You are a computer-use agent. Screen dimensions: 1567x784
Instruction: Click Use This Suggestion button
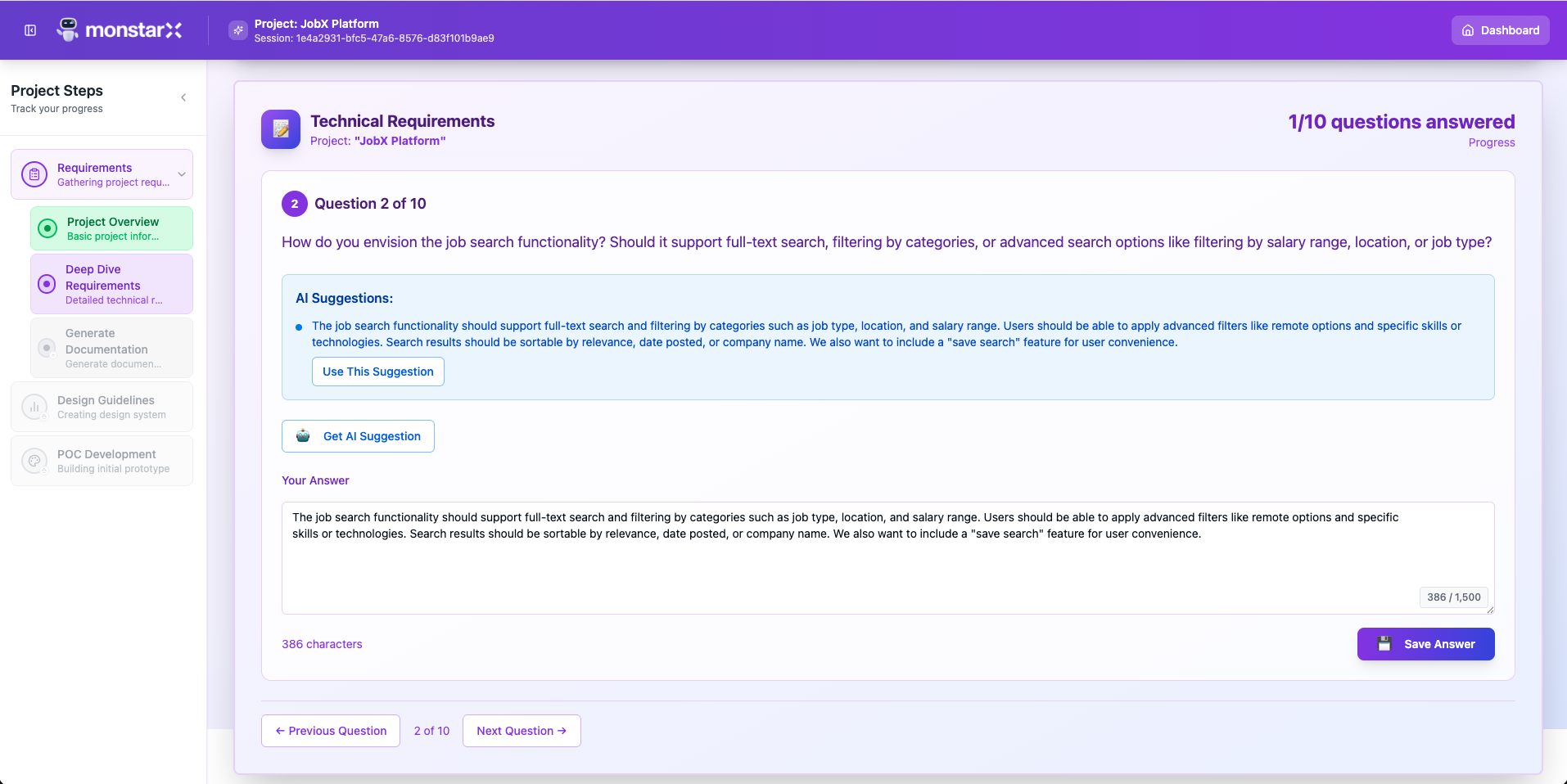(x=377, y=372)
